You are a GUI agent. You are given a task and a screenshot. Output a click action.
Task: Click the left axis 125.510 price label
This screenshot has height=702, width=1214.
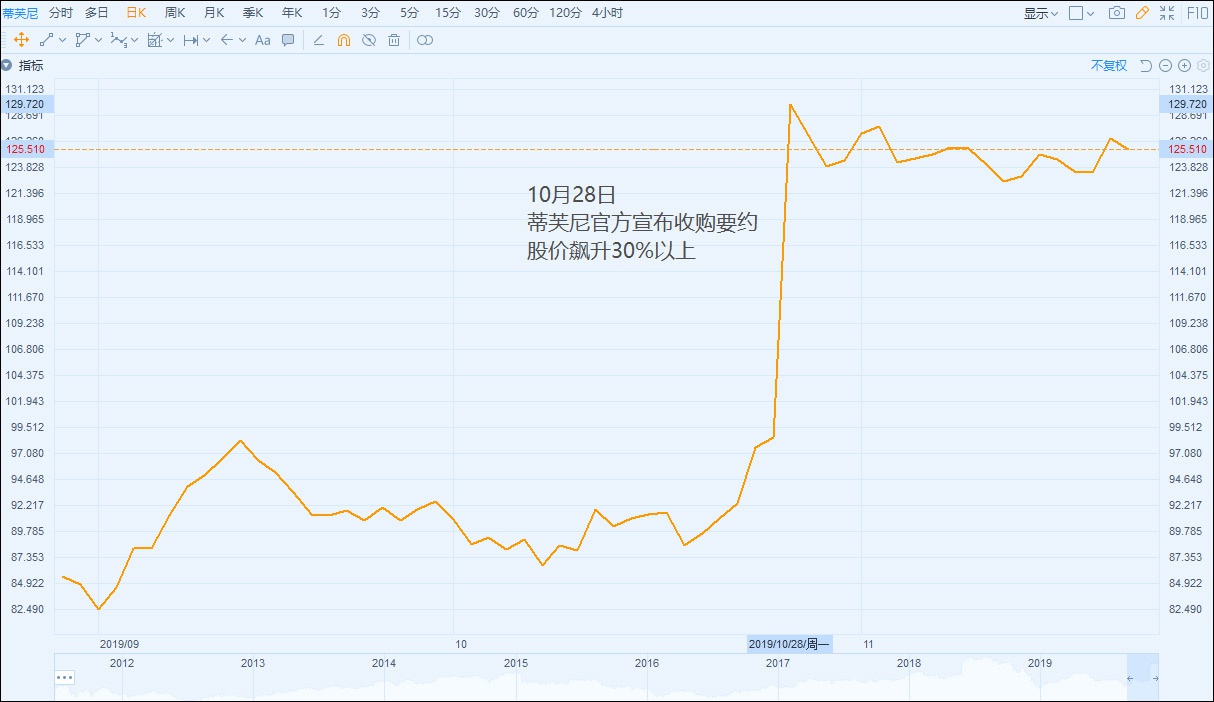point(26,149)
